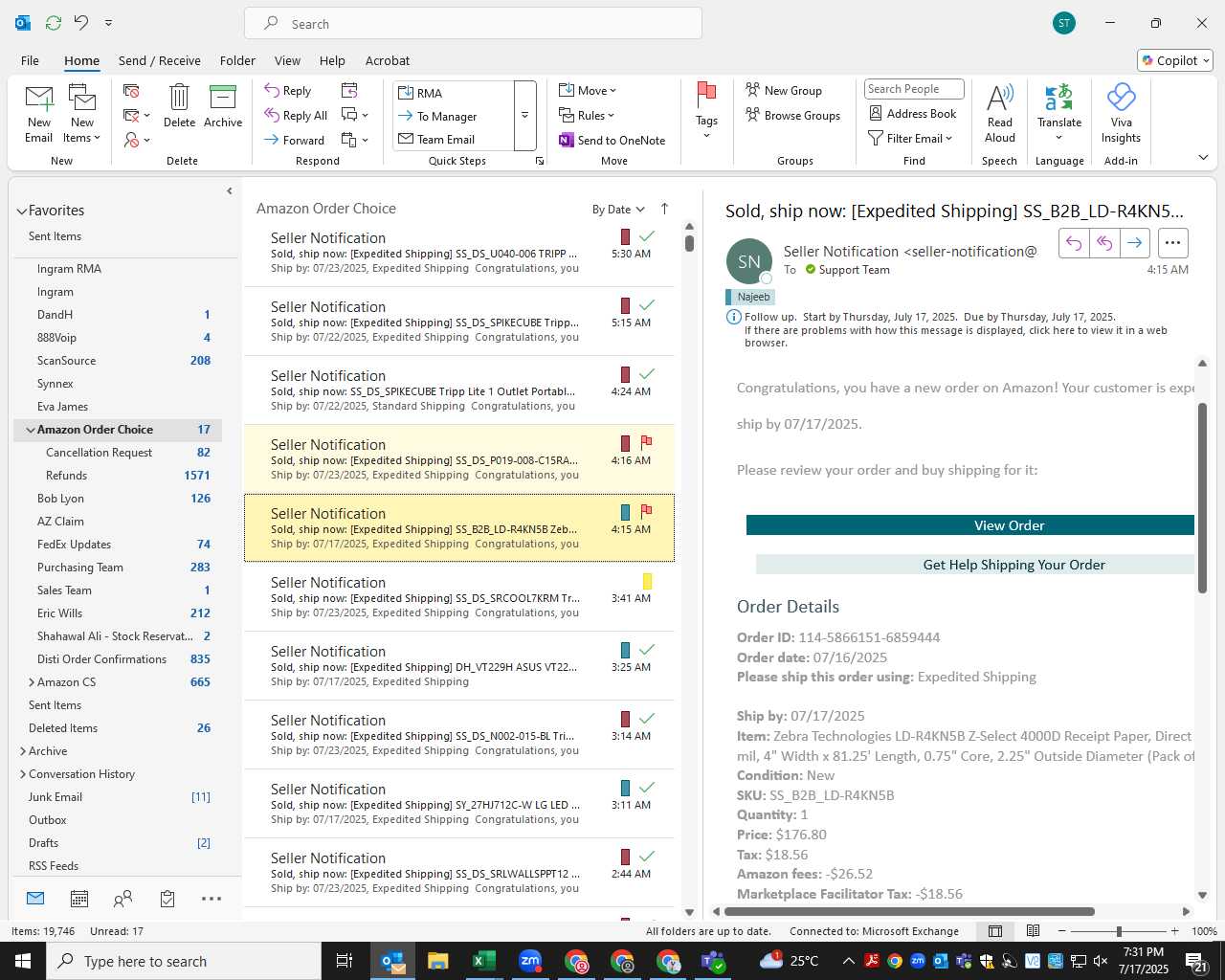Click New Group in Groups section

(x=784, y=90)
